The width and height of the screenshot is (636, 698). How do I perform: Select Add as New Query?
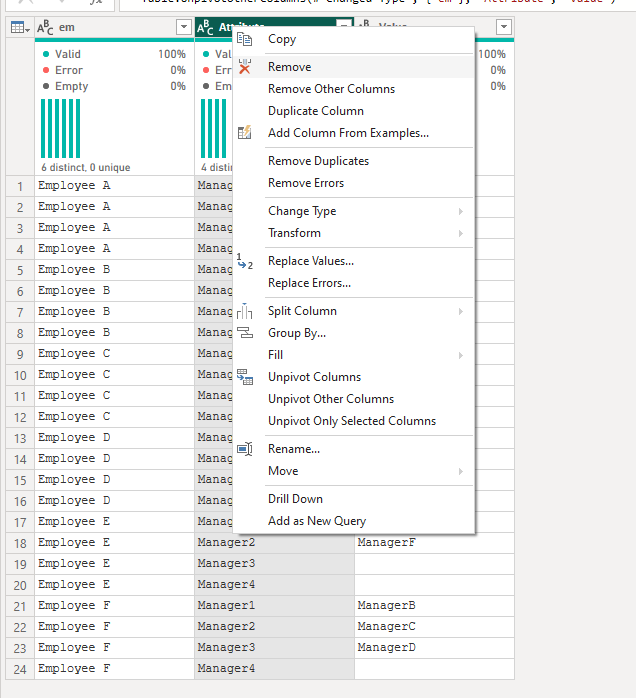[x=354, y=521]
